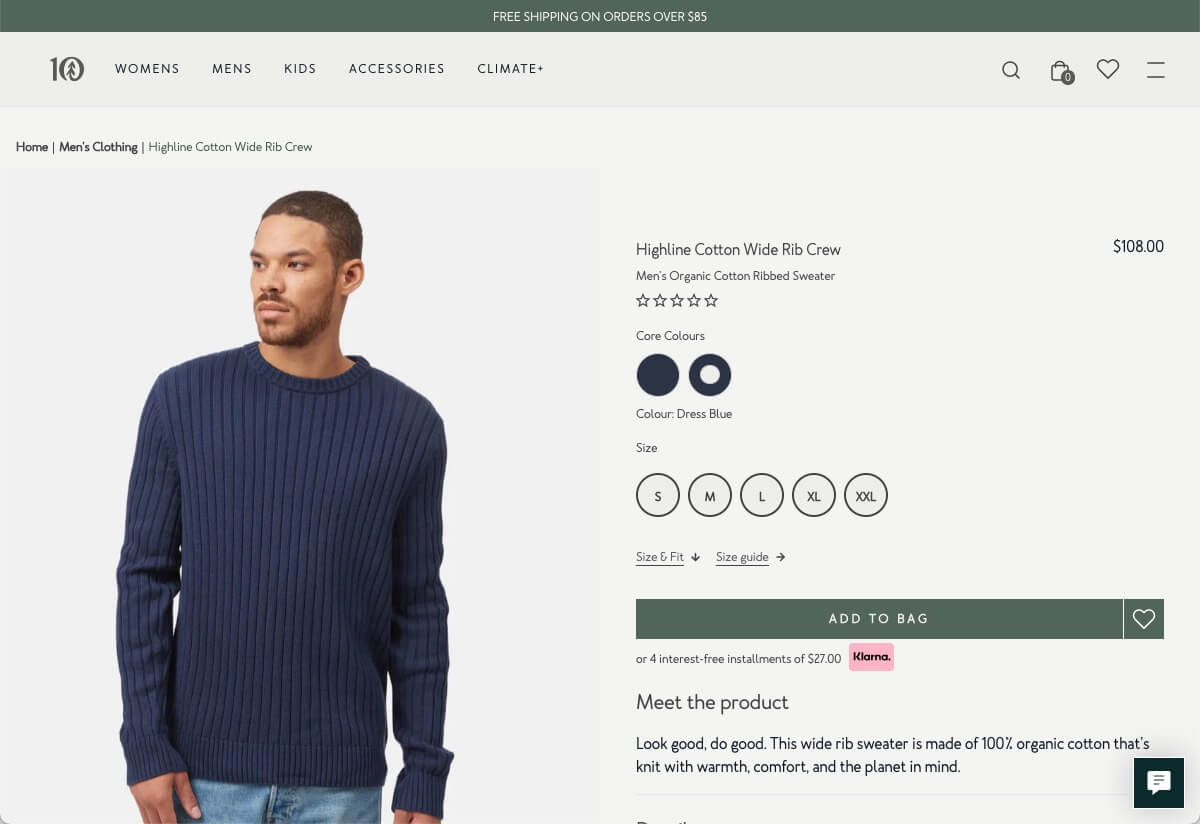
Task: Open the live chat icon
Action: pos(1159,782)
